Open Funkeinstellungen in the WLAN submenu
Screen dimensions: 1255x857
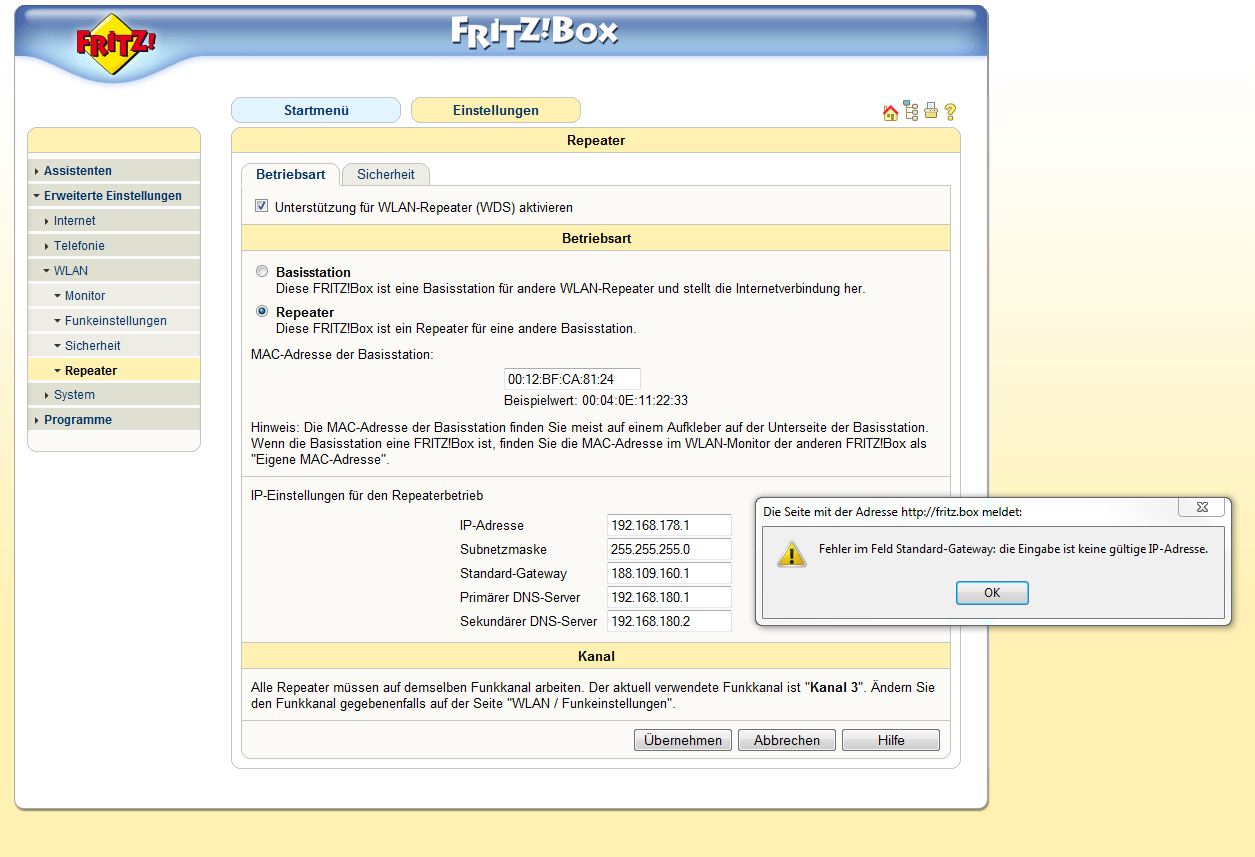click(x=115, y=321)
